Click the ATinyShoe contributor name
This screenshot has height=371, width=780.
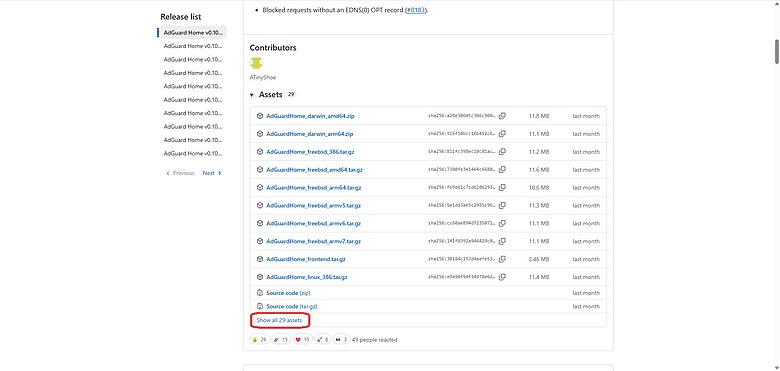coord(263,78)
